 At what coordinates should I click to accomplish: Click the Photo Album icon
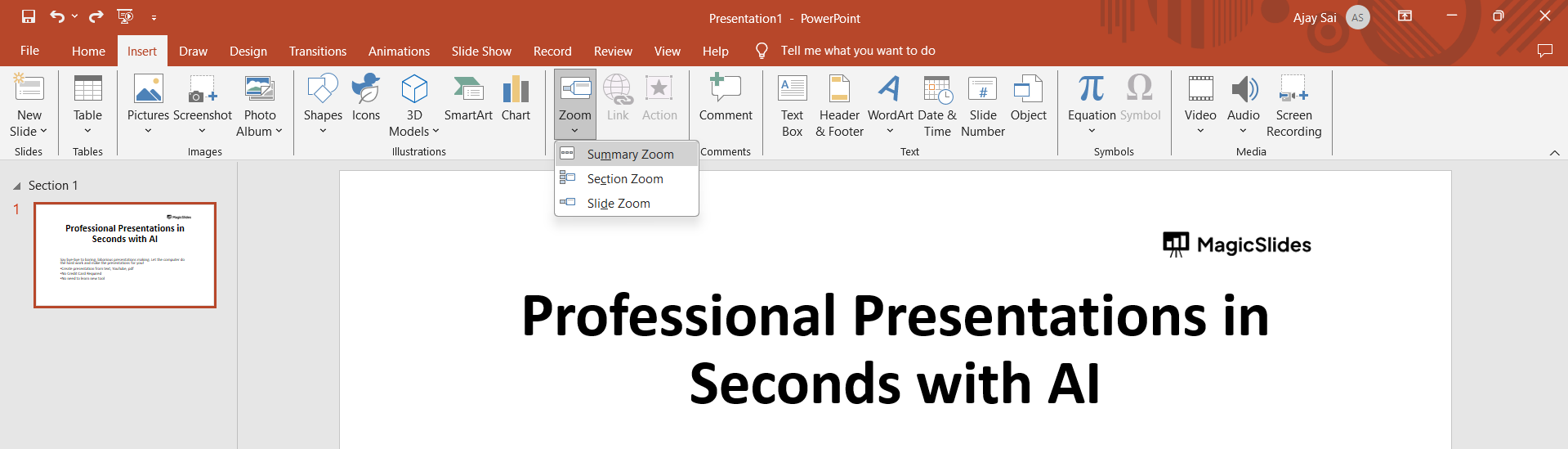(x=260, y=88)
